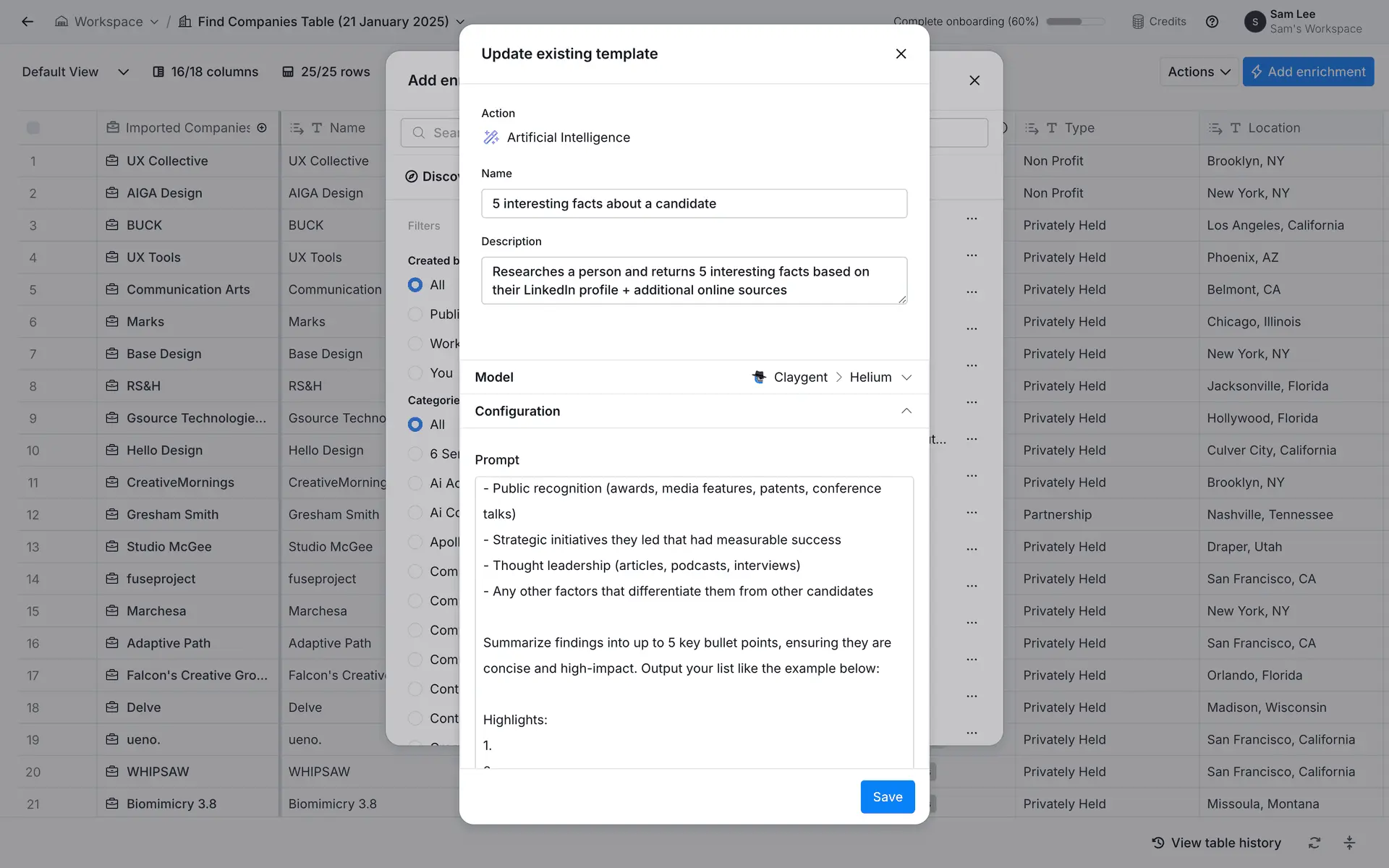This screenshot has width=1389, height=868.
Task: Click the Save button
Action: click(887, 796)
